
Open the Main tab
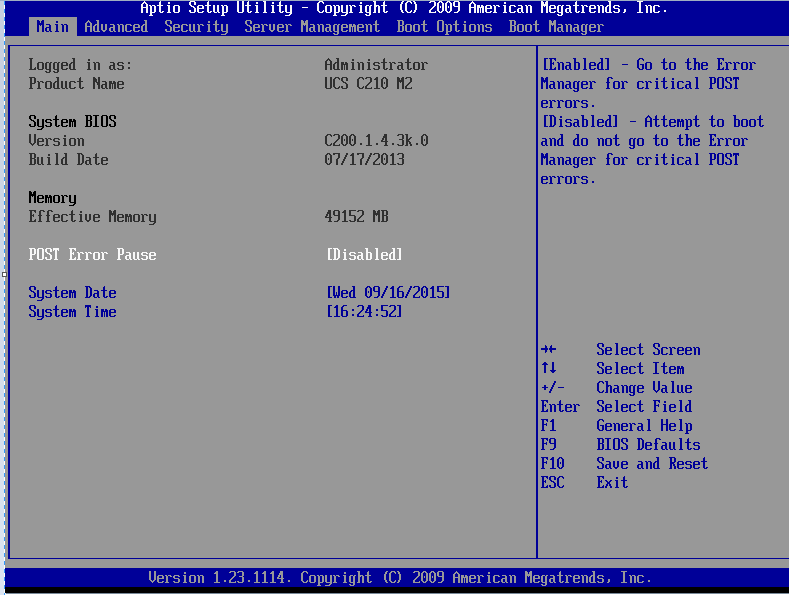pyautogui.click(x=52, y=27)
